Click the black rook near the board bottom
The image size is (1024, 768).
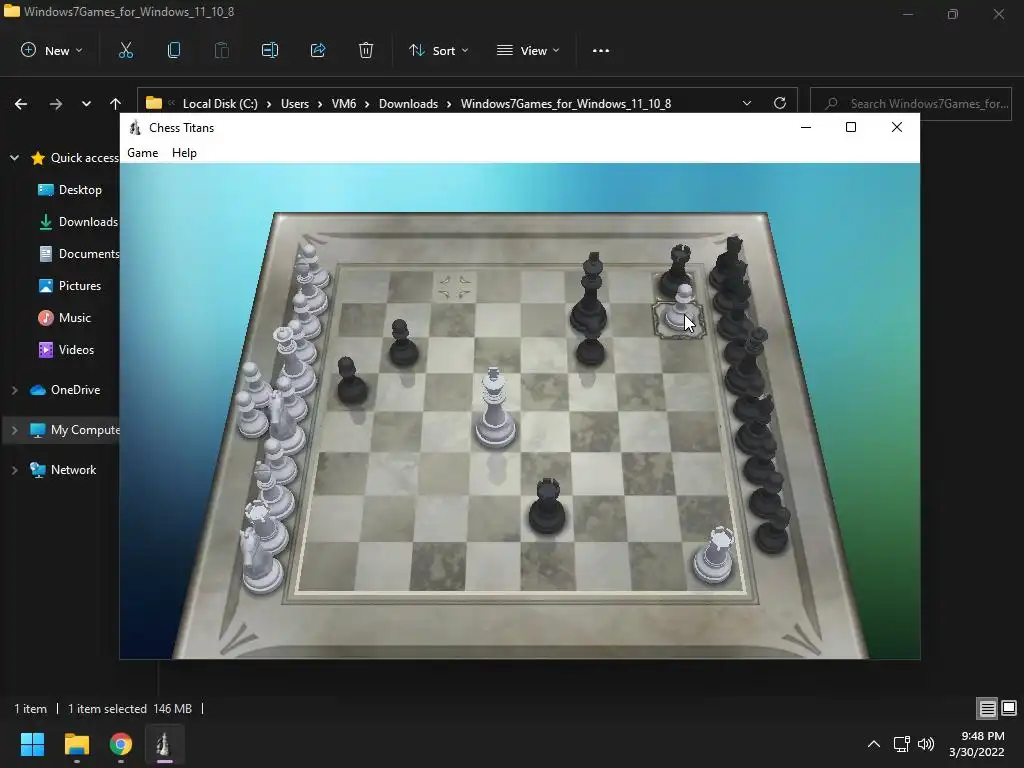(x=547, y=508)
